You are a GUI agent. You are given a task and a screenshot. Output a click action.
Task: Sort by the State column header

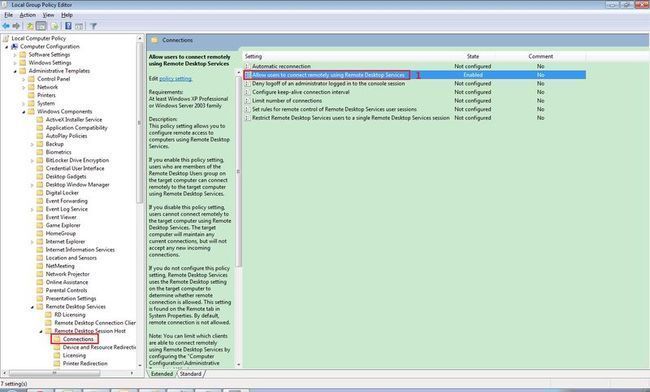click(473, 56)
